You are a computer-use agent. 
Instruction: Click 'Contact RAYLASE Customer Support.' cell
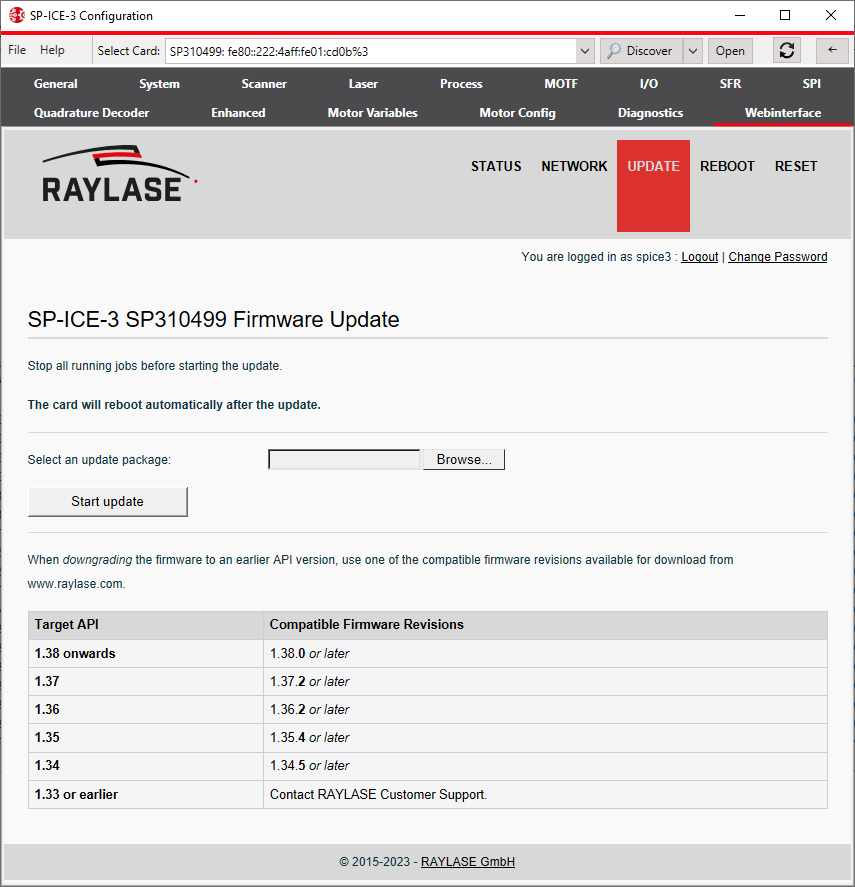pyautogui.click(x=545, y=794)
